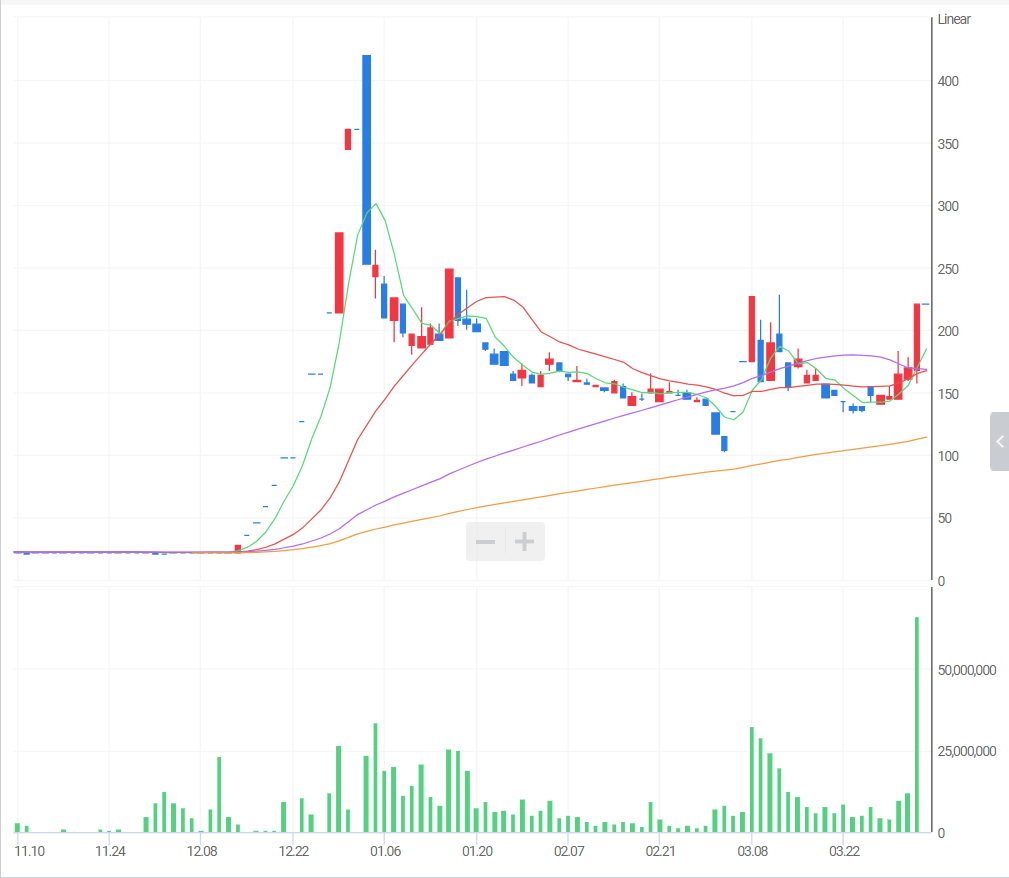Select the 300 price axis label
Viewport: 1009px width, 878px height.
coord(948,206)
